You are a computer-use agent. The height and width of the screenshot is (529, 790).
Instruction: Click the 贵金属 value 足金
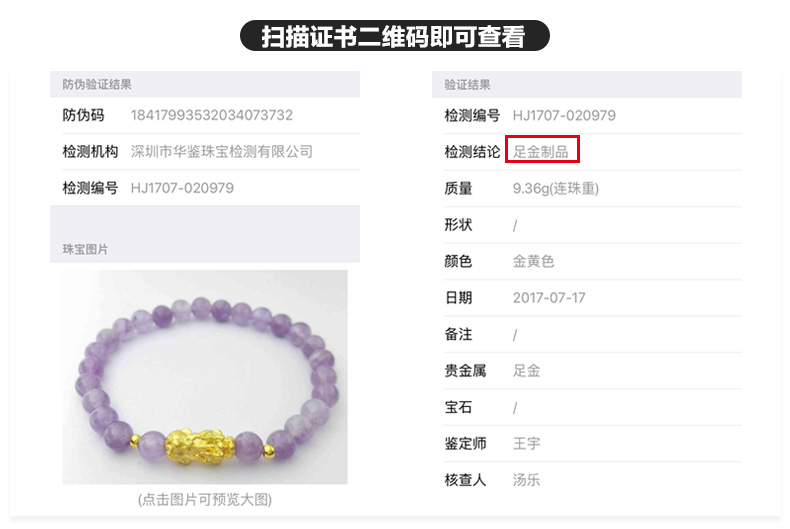pos(526,371)
